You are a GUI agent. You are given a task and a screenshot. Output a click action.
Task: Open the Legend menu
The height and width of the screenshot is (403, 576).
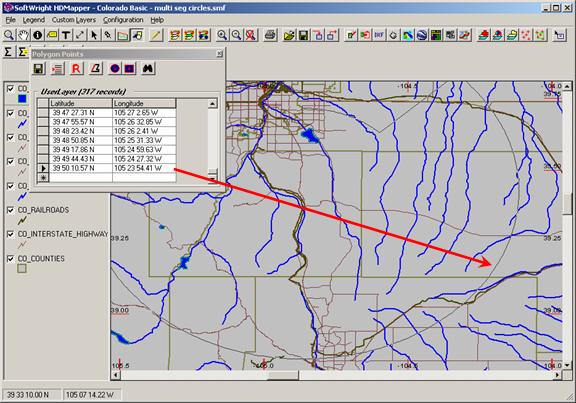[34, 20]
